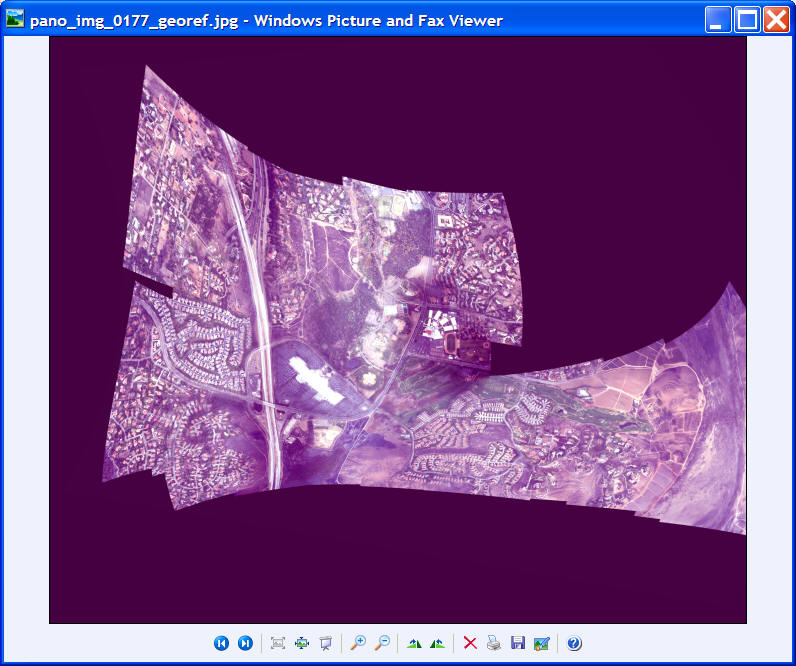Screen dimensions: 796x666
Task: Click the title text pano_img_0177_georef.jpg
Action: click(x=134, y=21)
